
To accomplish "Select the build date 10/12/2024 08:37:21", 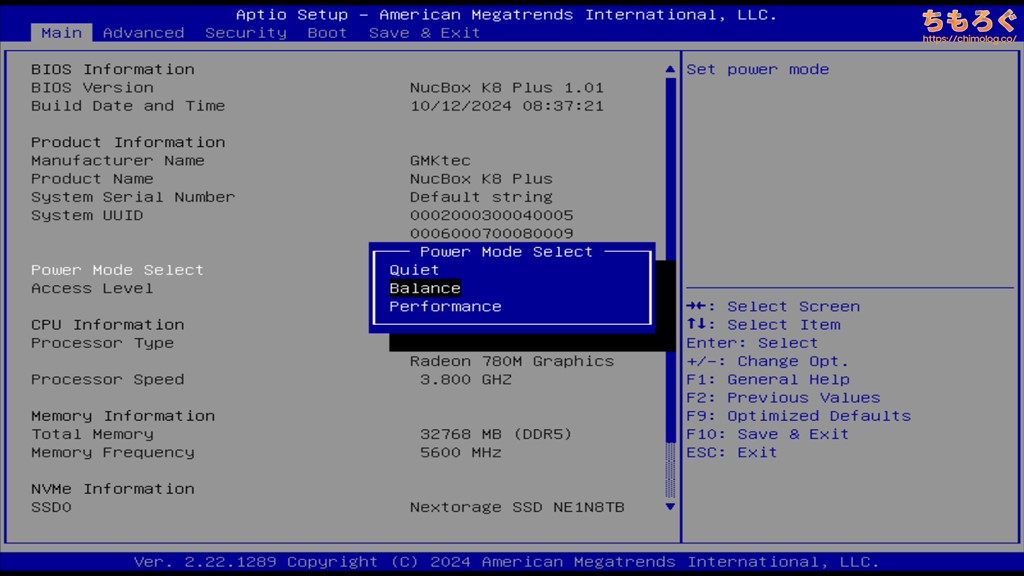I will [x=507, y=106].
